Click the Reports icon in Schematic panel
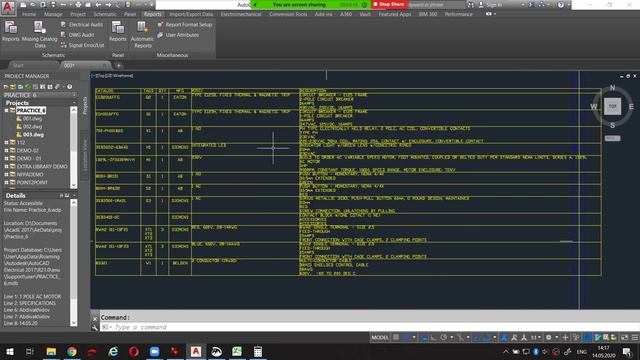The width and height of the screenshot is (640, 360). 11,31
